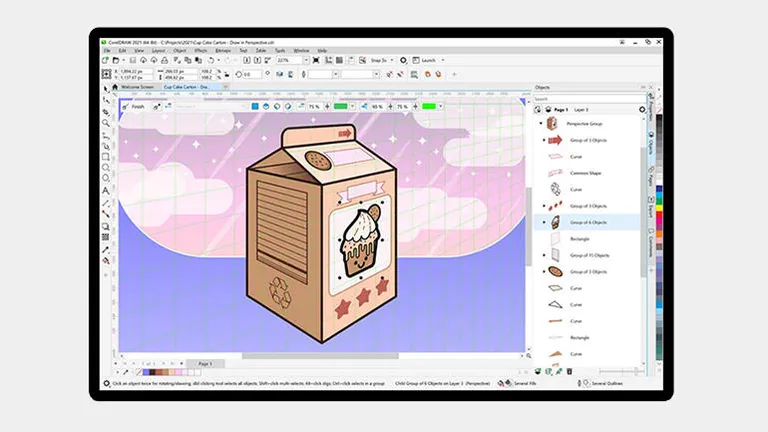768x432 pixels.
Task: Click the Home icon beside Welcome Screen
Action: point(114,87)
